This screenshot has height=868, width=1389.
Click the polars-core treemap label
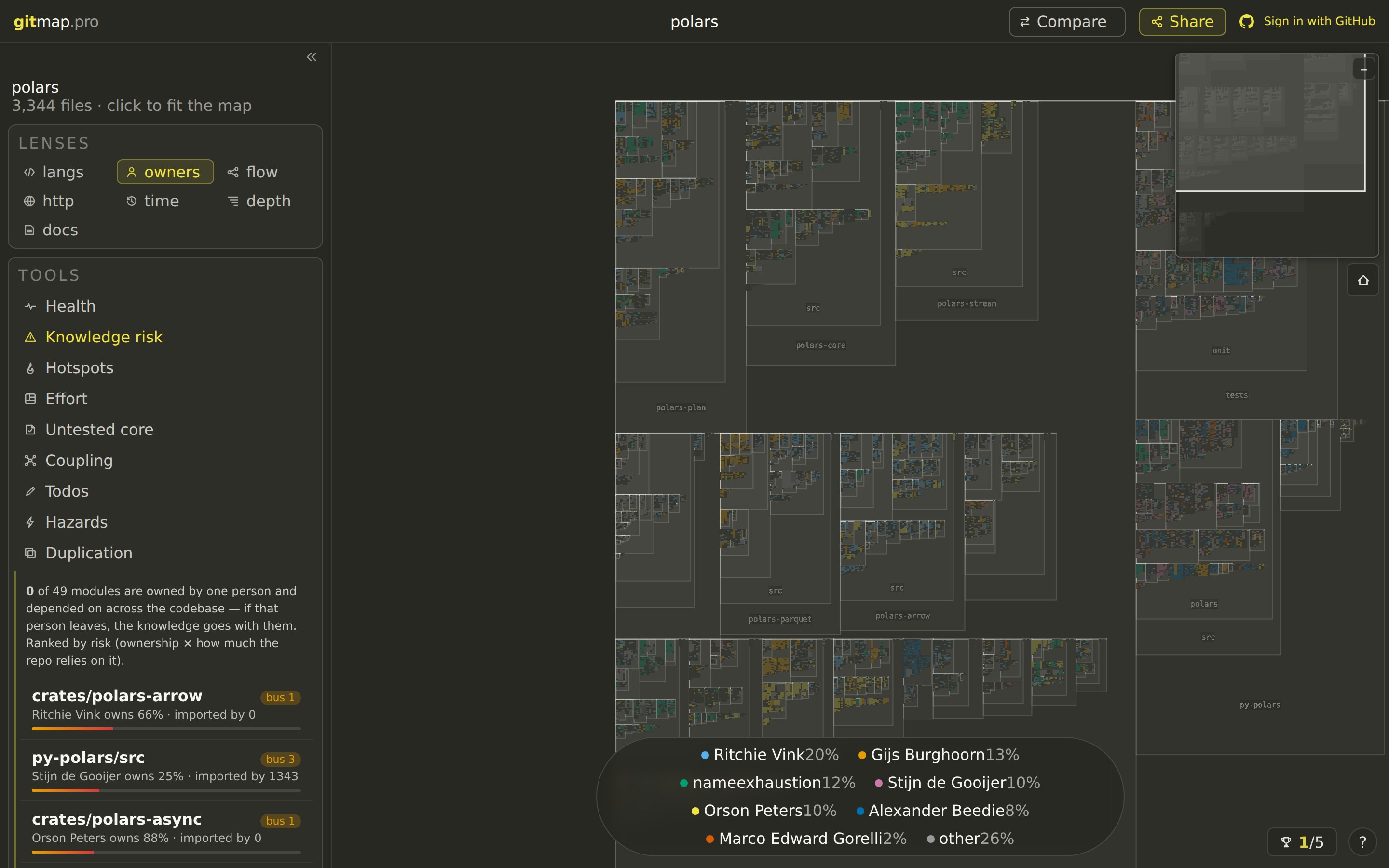[821, 346]
